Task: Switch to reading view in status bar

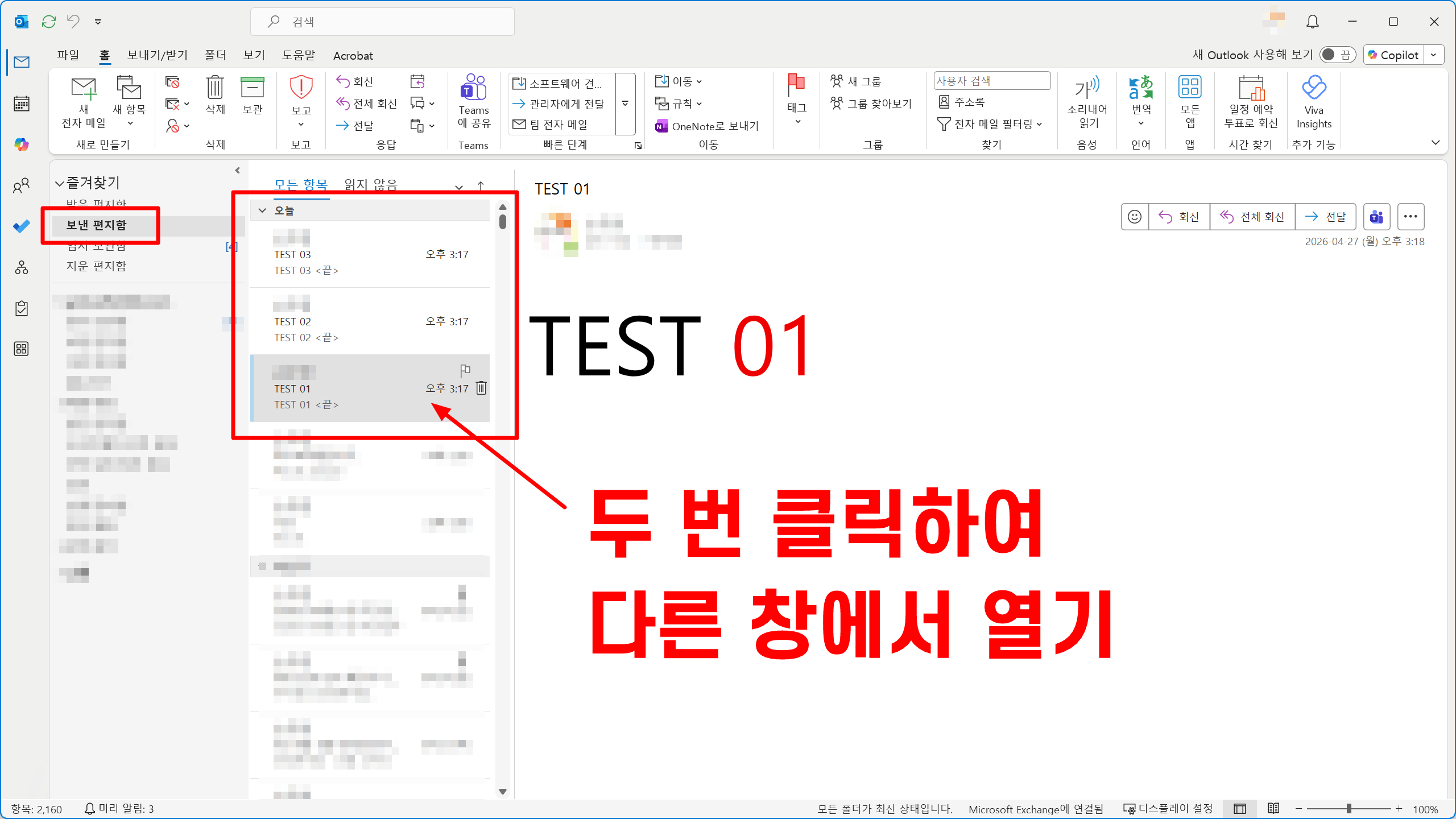Action: [x=1273, y=808]
